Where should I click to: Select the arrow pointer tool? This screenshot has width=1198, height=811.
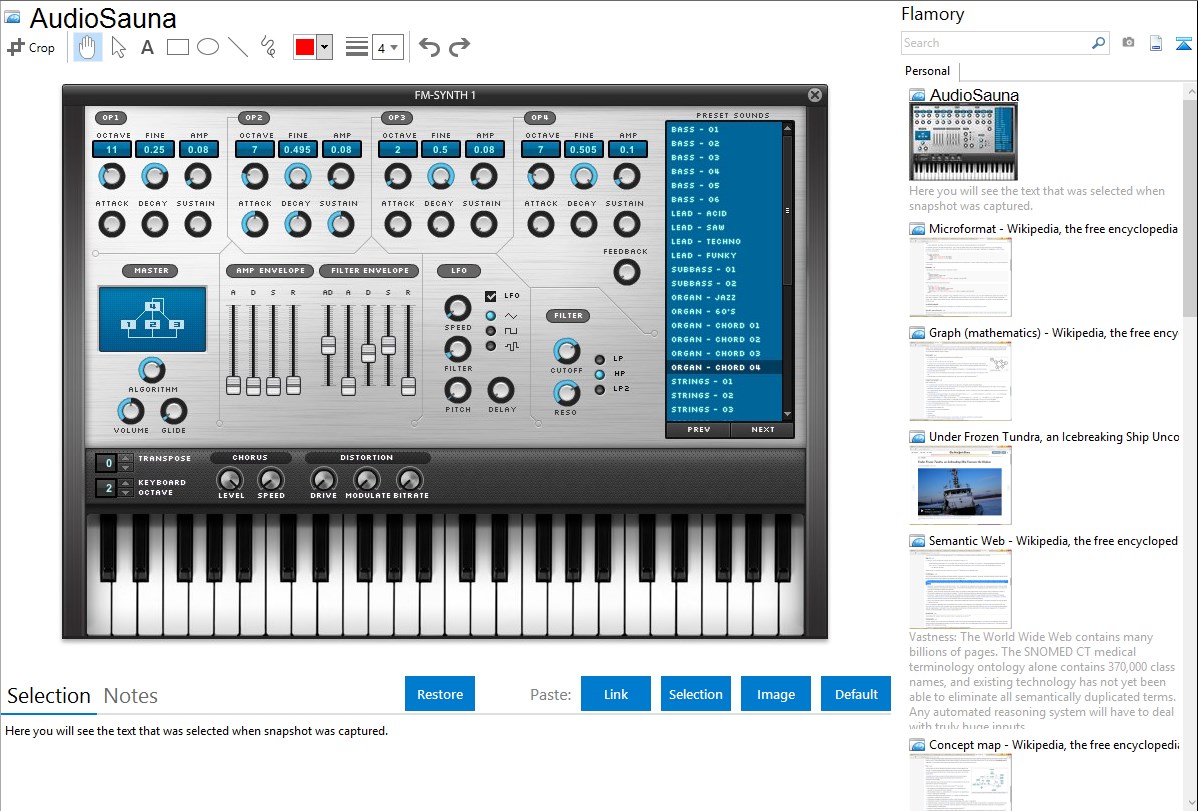pyautogui.click(x=118, y=47)
